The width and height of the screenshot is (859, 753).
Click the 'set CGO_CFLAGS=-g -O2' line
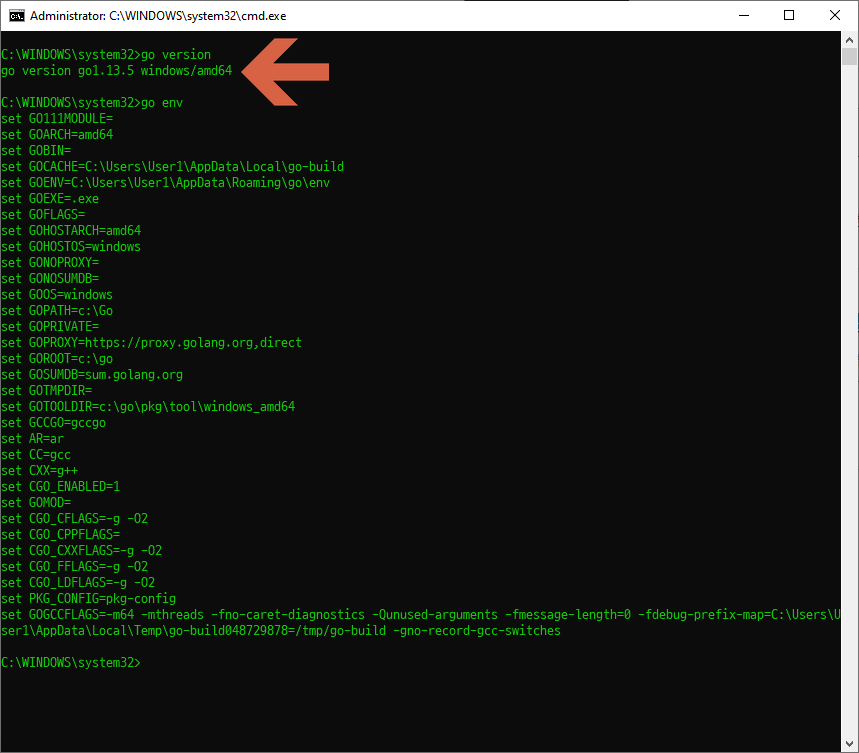tap(75, 519)
